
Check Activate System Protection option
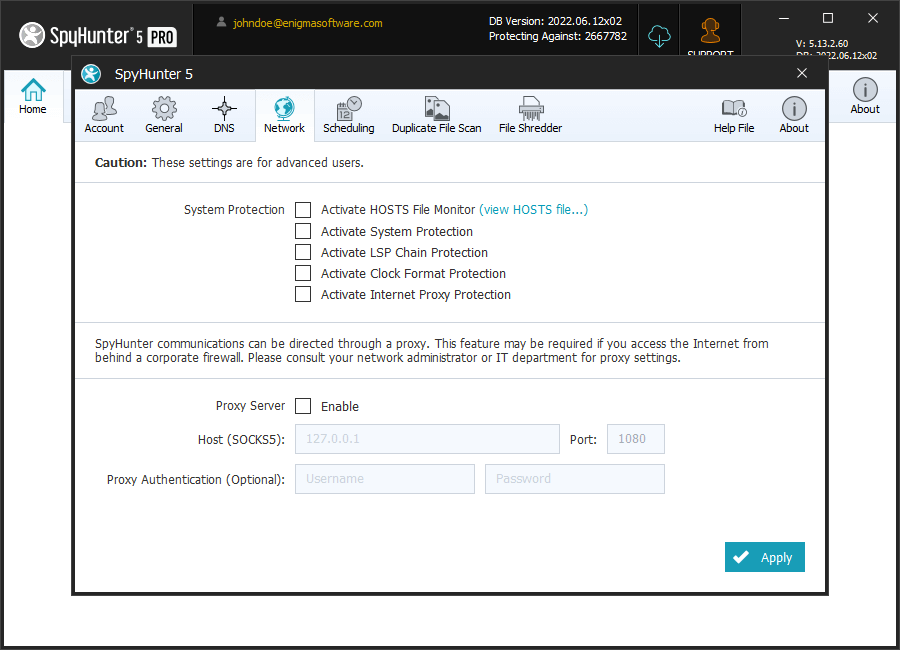[303, 231]
